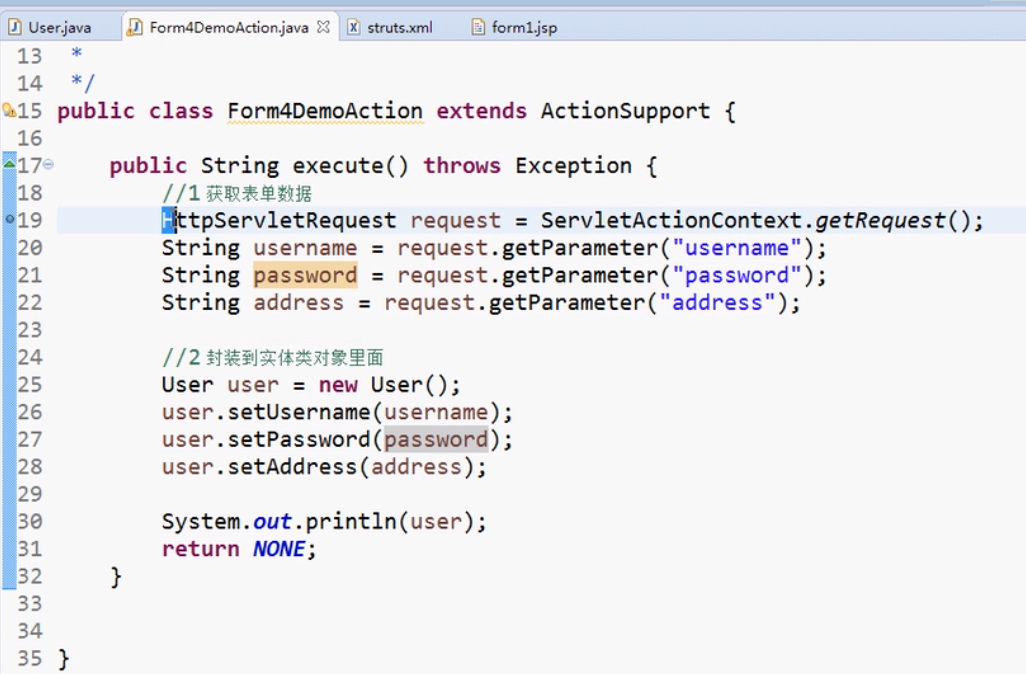This screenshot has height=674, width=1026.
Task: Click the username variable declaration on line 20
Action: [x=305, y=248]
